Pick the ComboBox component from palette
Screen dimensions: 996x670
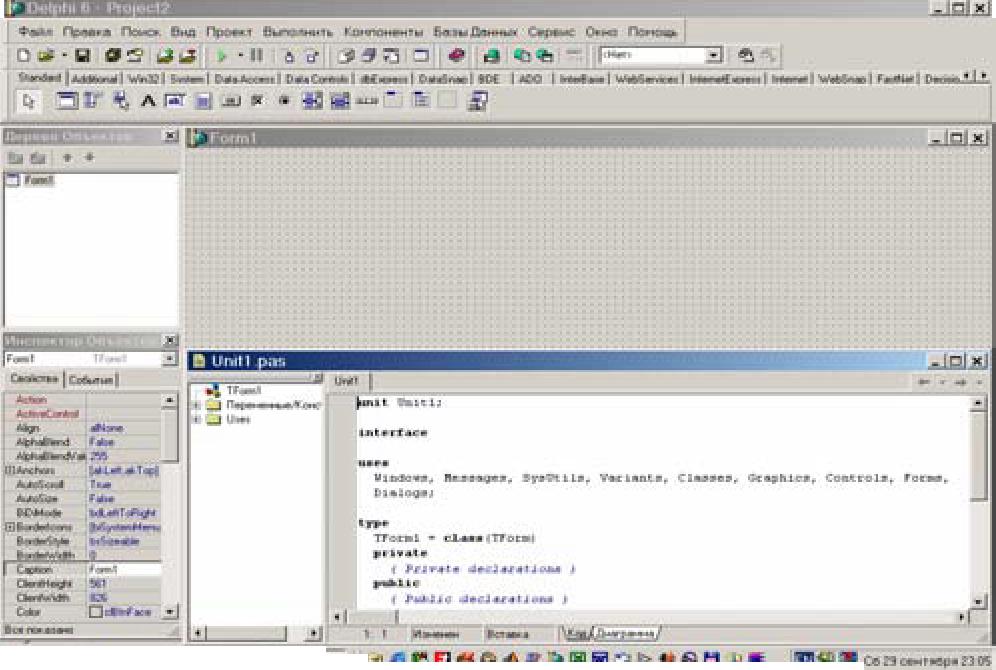tap(340, 101)
